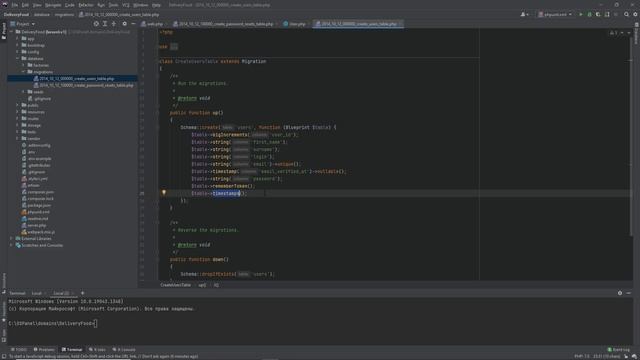Image resolution: width=640 pixels, height=360 pixels.
Task: Select webpack.mix.js in project tree
Action: (38, 232)
